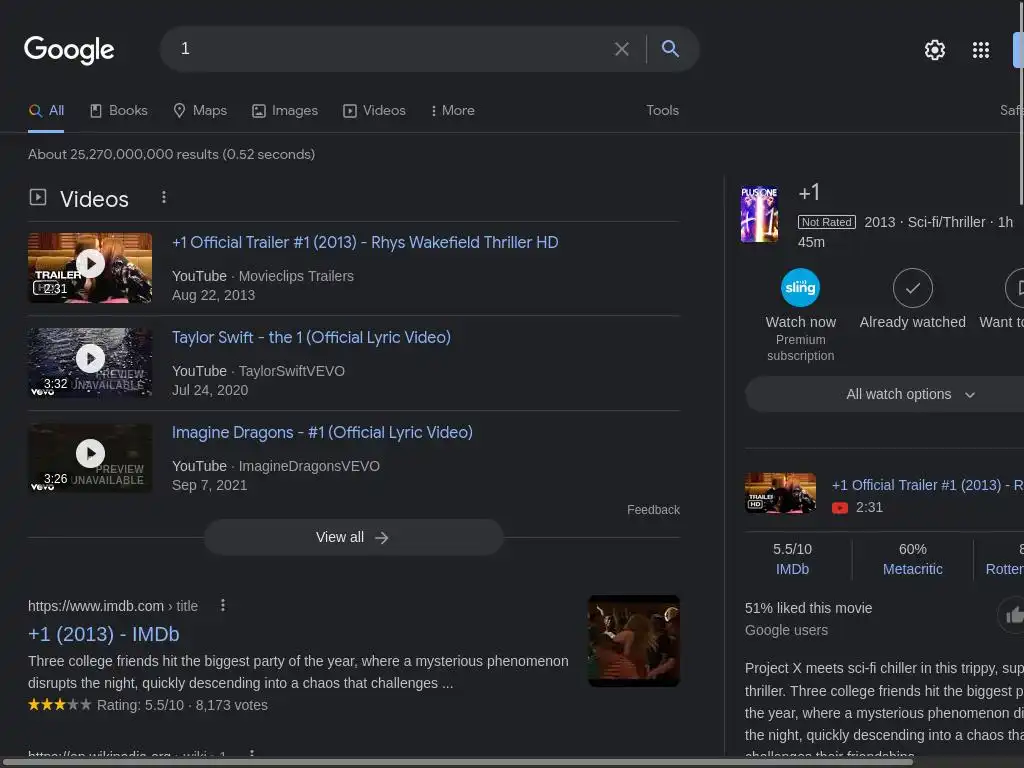Screen dimensions: 1024x768
Task: Play the +1 Official Trailer thumbnail
Action: click(90, 268)
